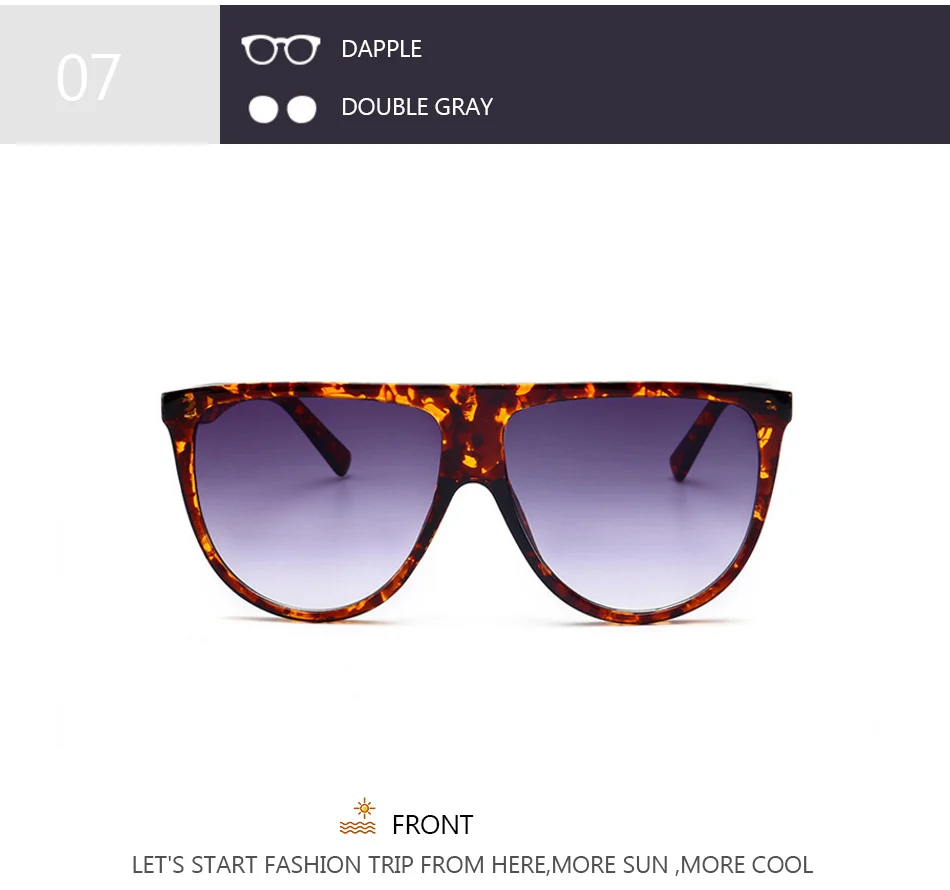Image resolution: width=950 pixels, height=890 pixels.
Task: Click the fashion trip slogan text
Action: [473, 865]
